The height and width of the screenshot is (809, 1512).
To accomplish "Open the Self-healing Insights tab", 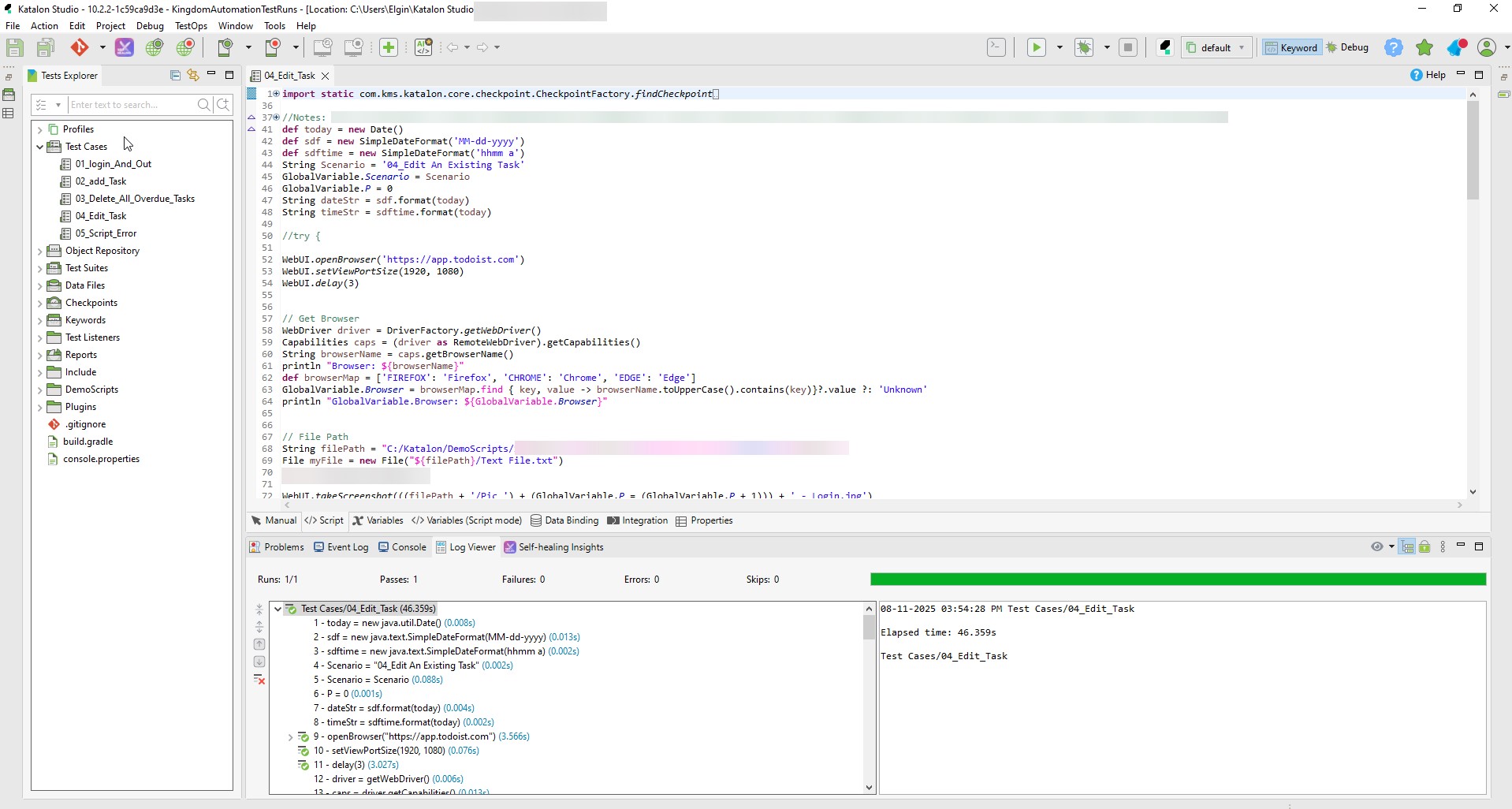I will tap(554, 547).
